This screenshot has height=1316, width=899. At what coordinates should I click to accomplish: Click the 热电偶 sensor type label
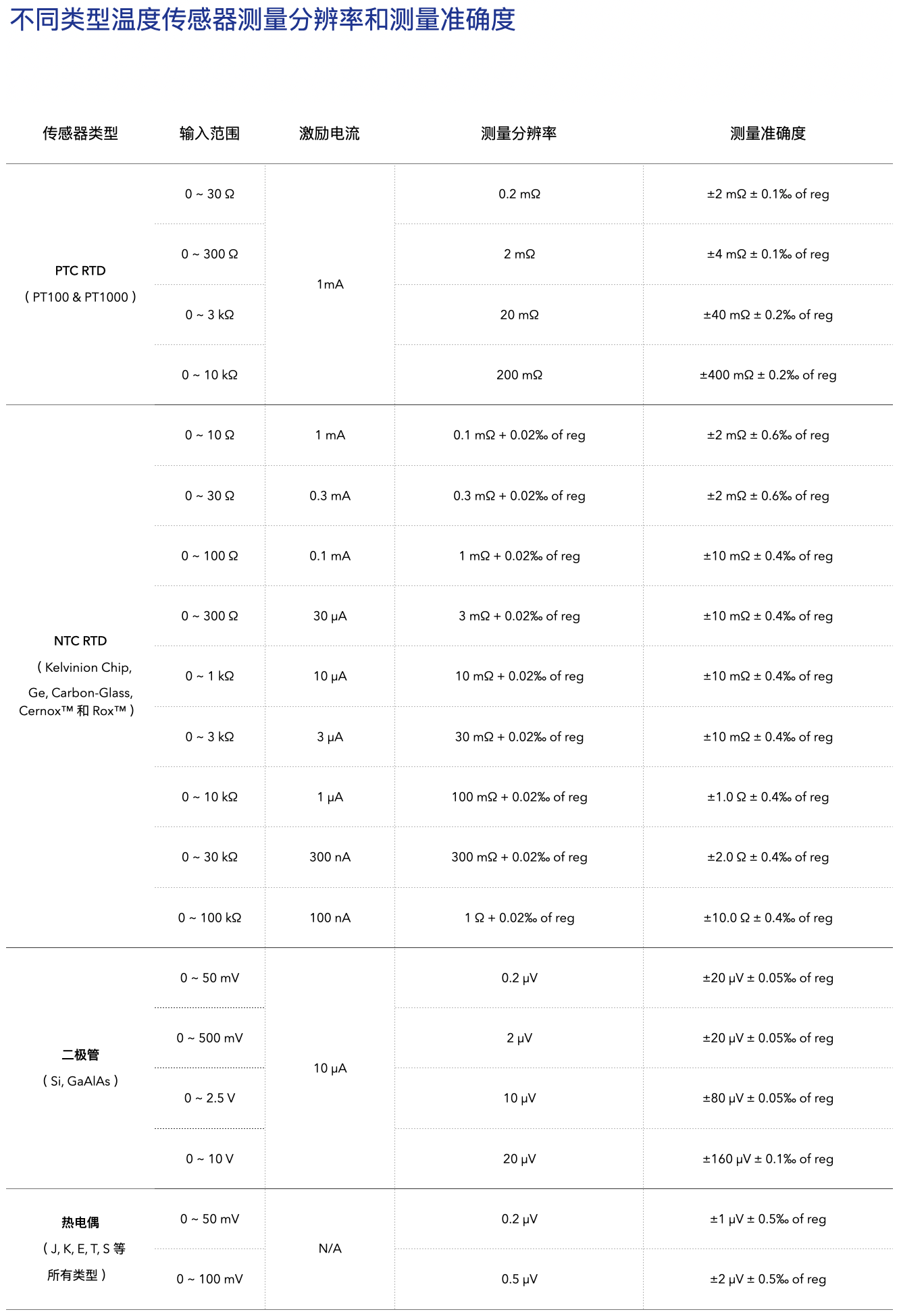point(80,1223)
